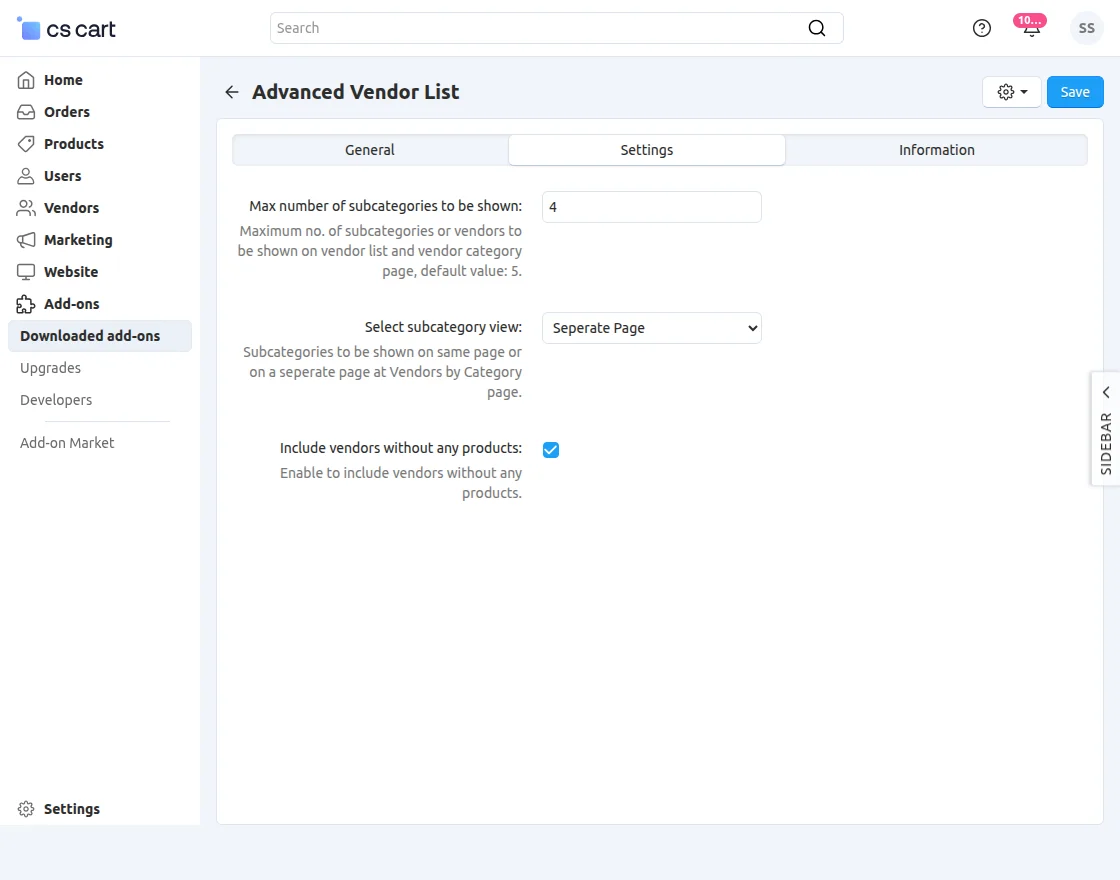Click the Marketing megaphone icon
The width and height of the screenshot is (1120, 880).
point(25,240)
